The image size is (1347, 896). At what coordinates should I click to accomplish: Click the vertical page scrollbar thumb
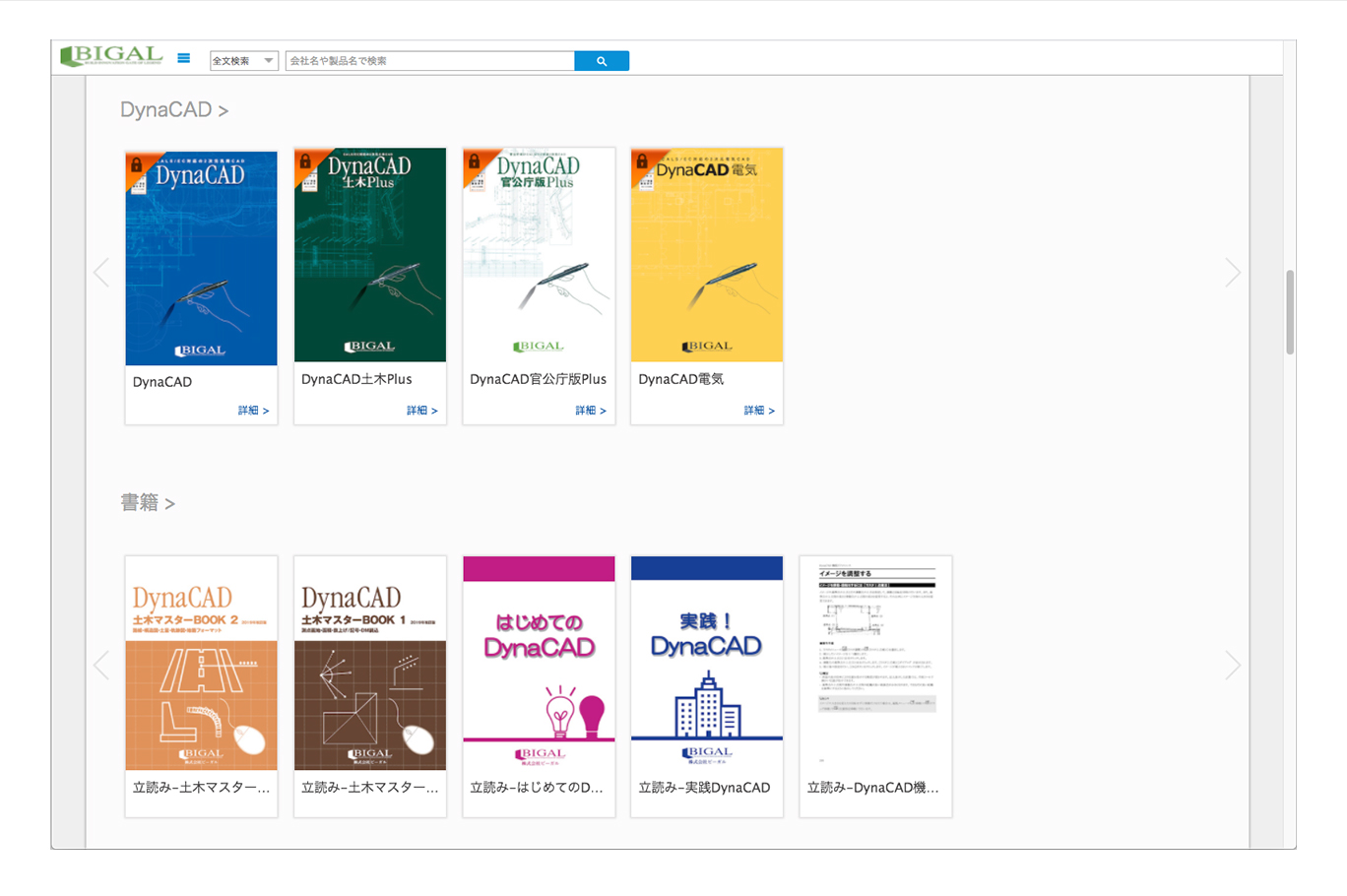pyautogui.click(x=1290, y=312)
